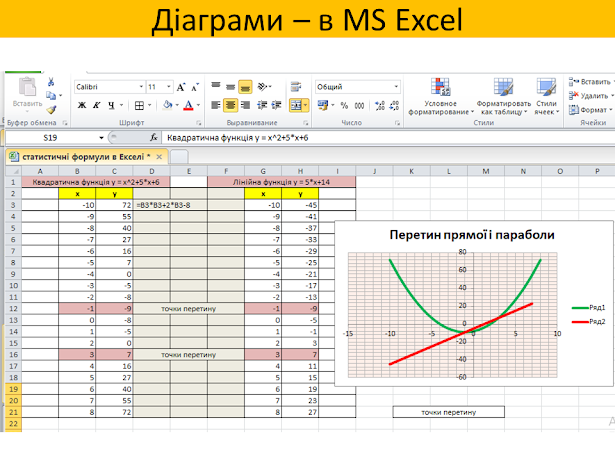Image resolution: width=615 pixels, height=461 pixels.
Task: Close the статистичні формули в Екселі tab
Action: click(x=159, y=157)
